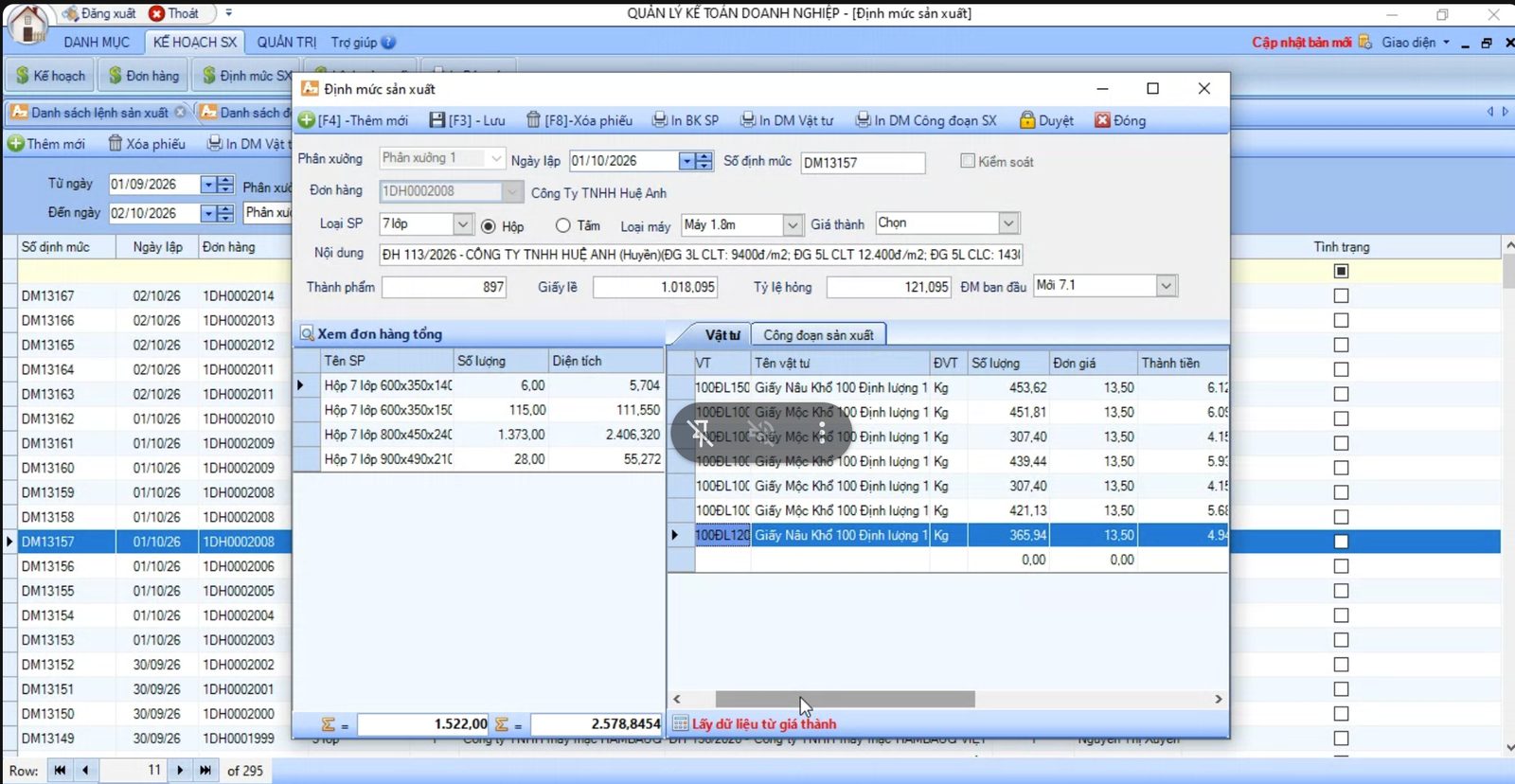Click the Đăng xuất button
The width and height of the screenshot is (1515, 784).
pos(100,13)
